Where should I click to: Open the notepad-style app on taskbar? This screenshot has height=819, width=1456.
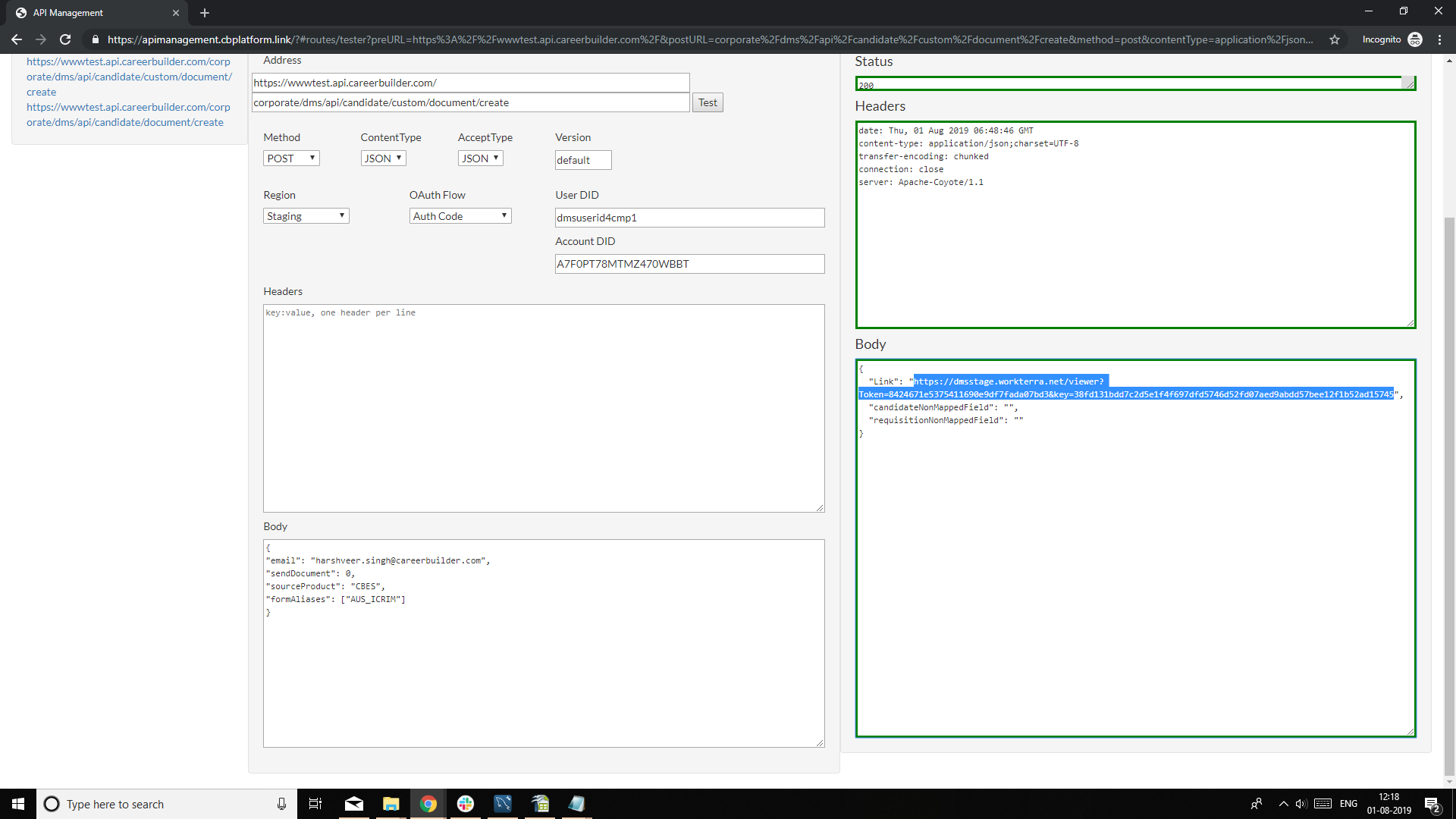click(x=577, y=804)
